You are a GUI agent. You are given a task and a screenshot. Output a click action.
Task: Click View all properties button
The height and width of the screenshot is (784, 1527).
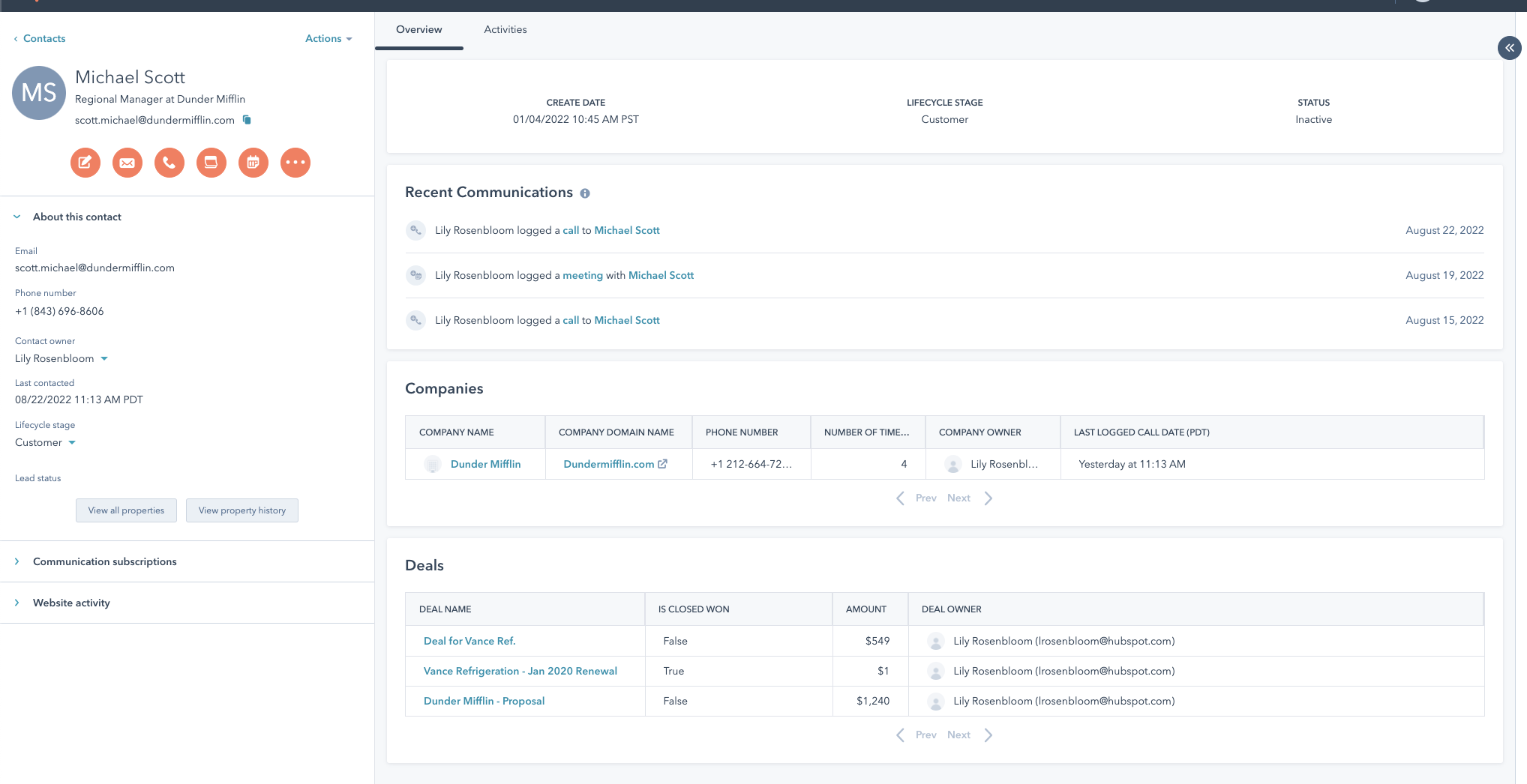click(x=126, y=510)
